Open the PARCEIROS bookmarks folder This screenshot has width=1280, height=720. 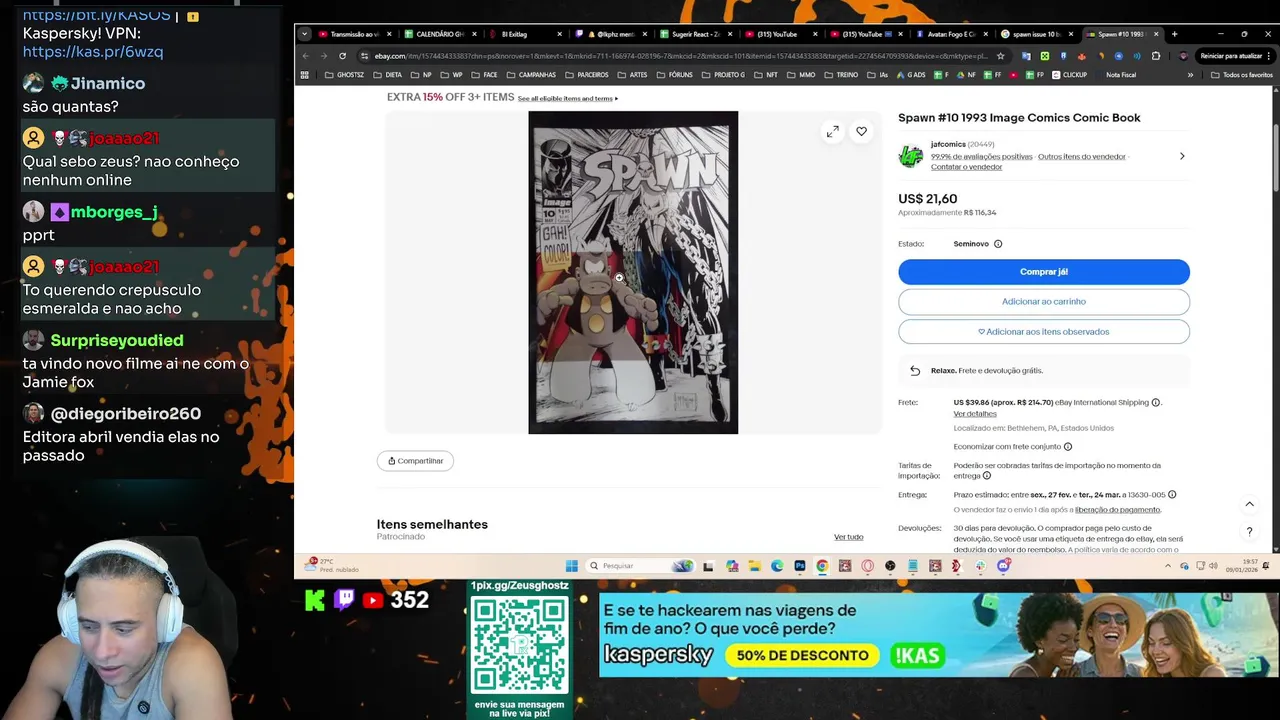click(586, 75)
